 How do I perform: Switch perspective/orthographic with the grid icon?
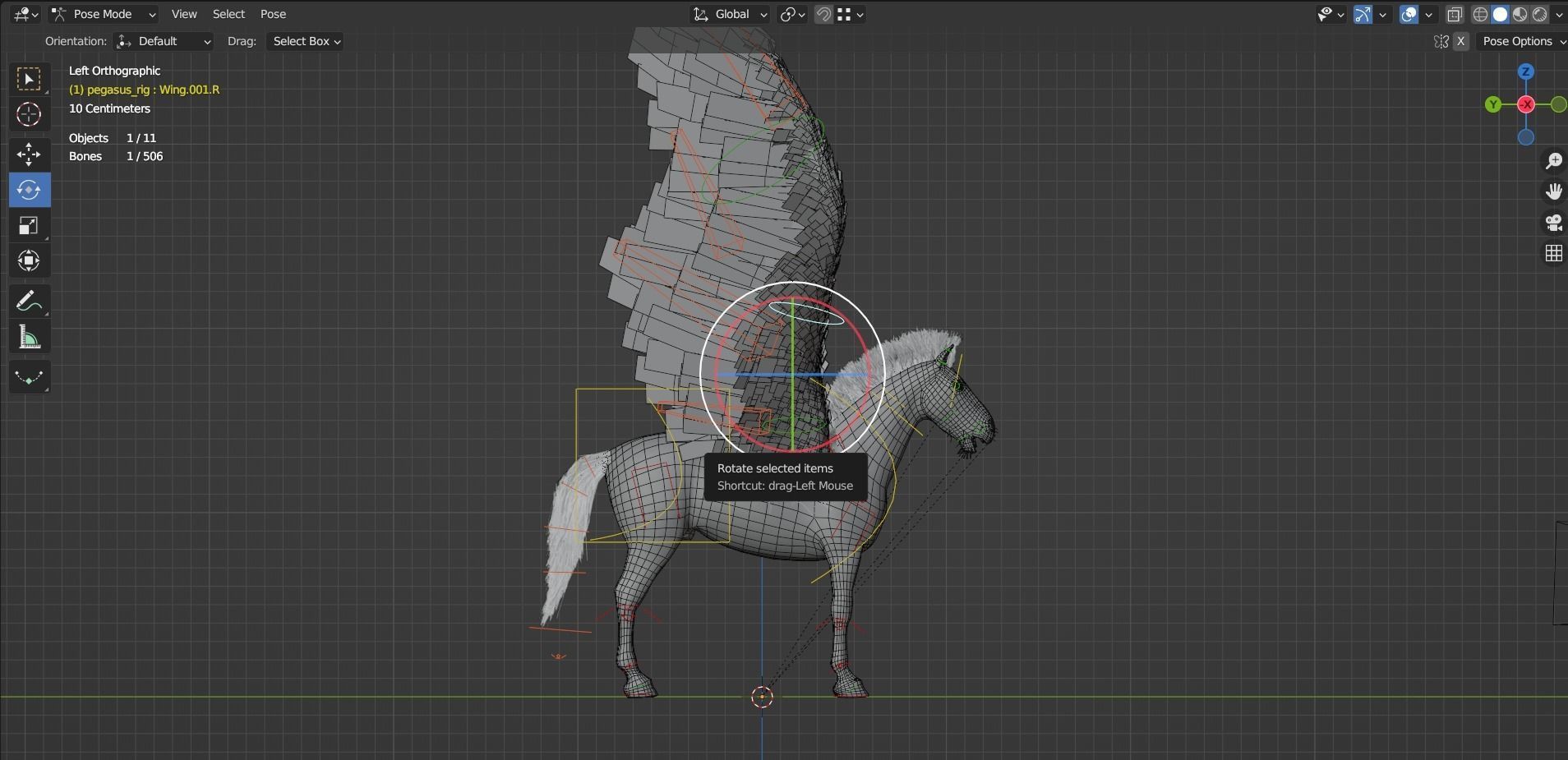(1553, 254)
